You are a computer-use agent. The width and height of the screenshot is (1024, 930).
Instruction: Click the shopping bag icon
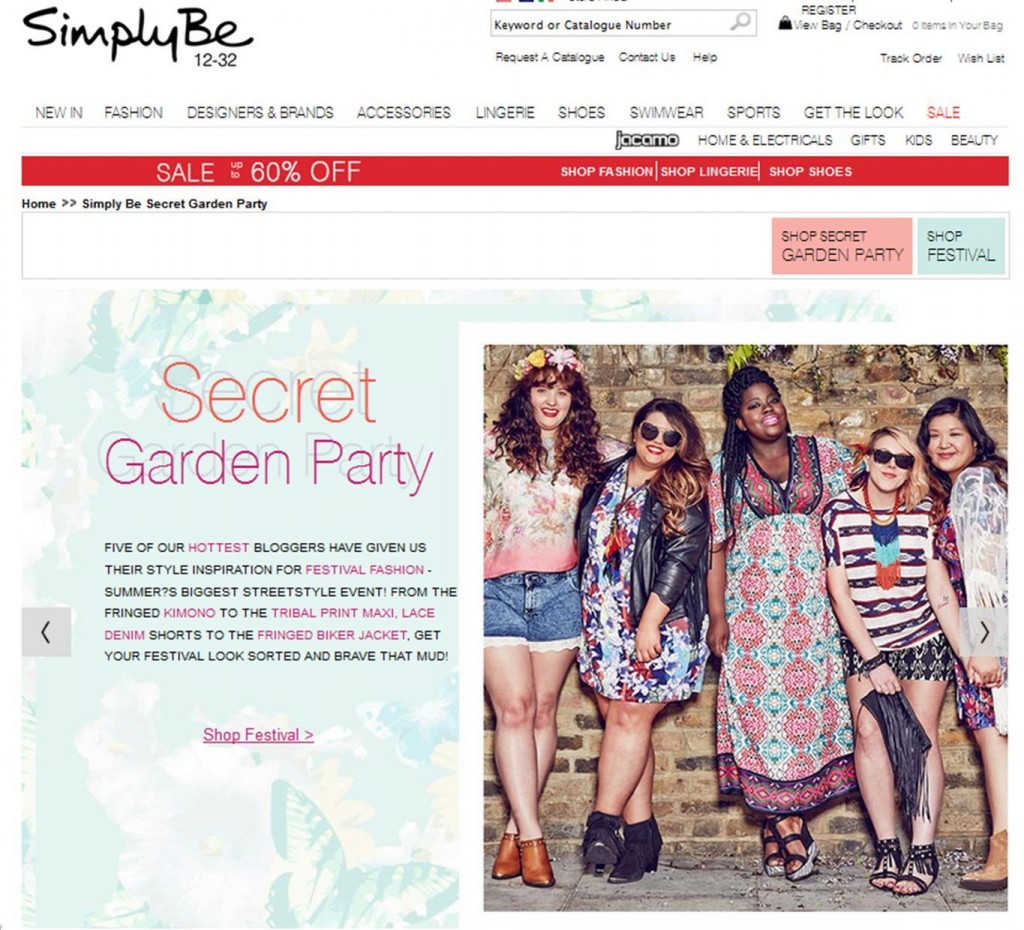coord(785,24)
